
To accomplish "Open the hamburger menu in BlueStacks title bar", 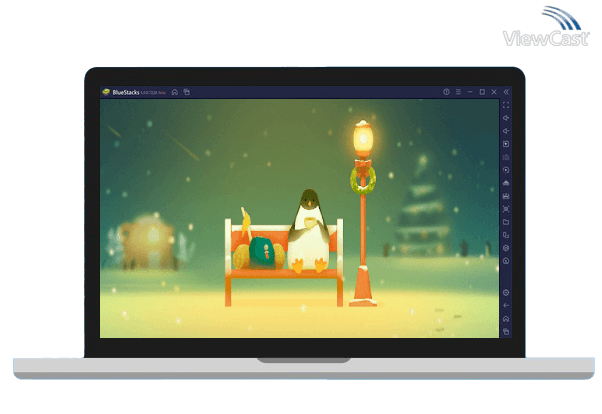I will pyautogui.click(x=458, y=92).
